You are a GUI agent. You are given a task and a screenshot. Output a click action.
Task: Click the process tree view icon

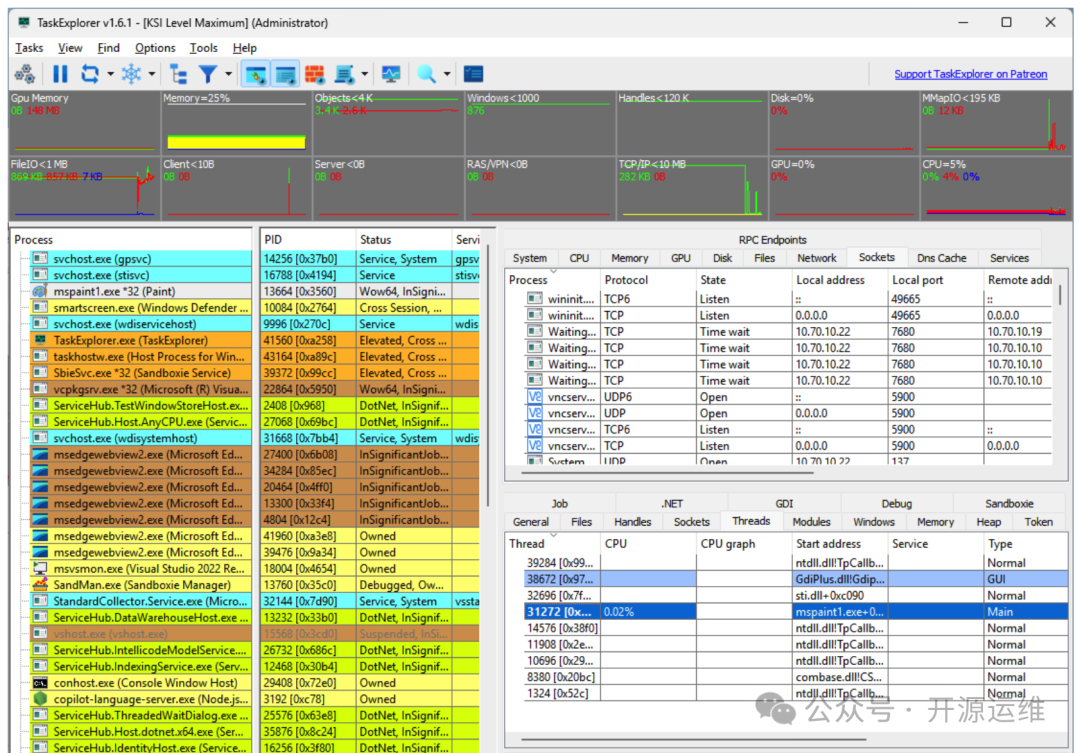pos(178,74)
